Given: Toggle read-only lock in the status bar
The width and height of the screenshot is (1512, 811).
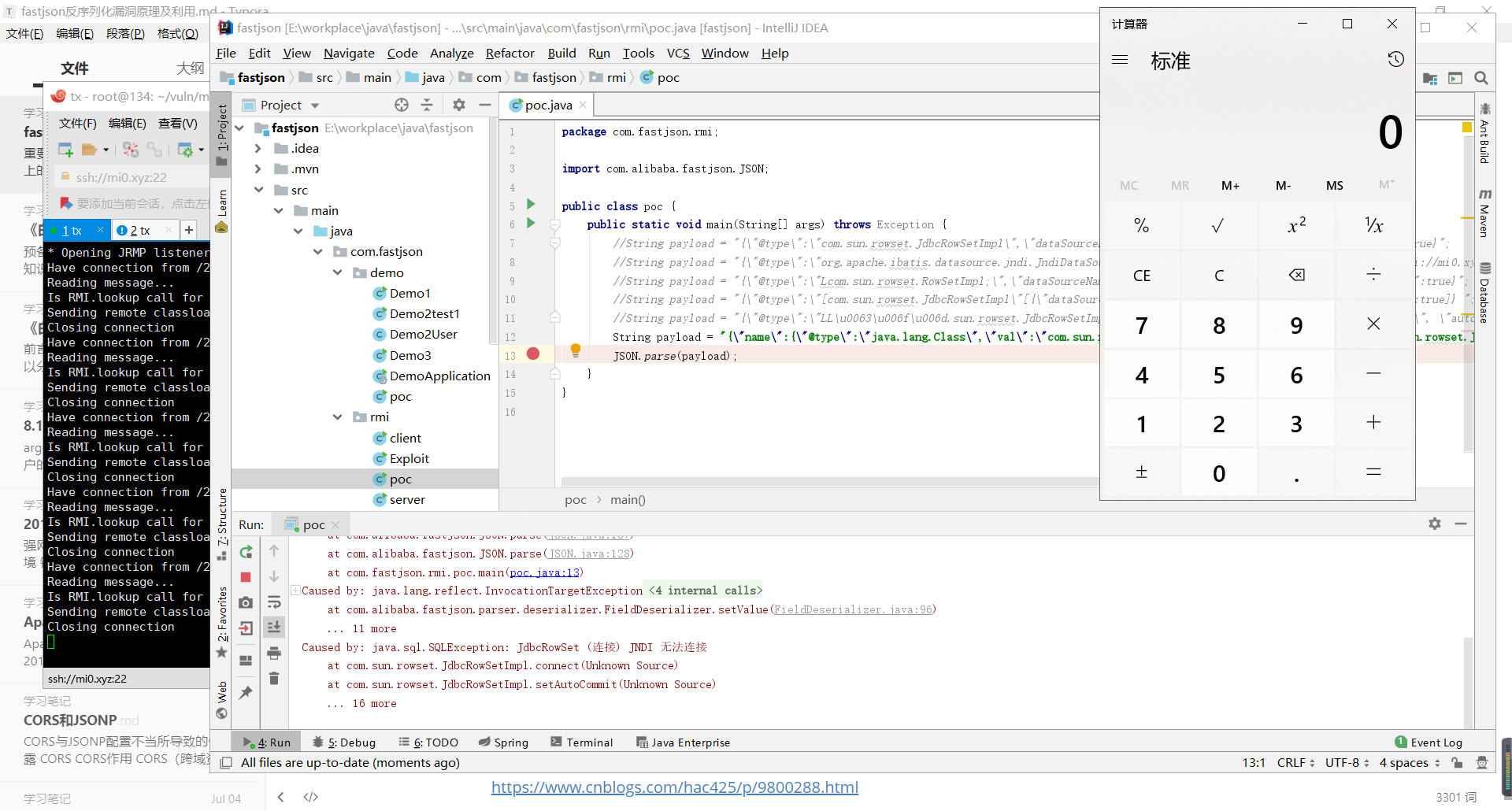Looking at the screenshot, I should pos(1458,762).
